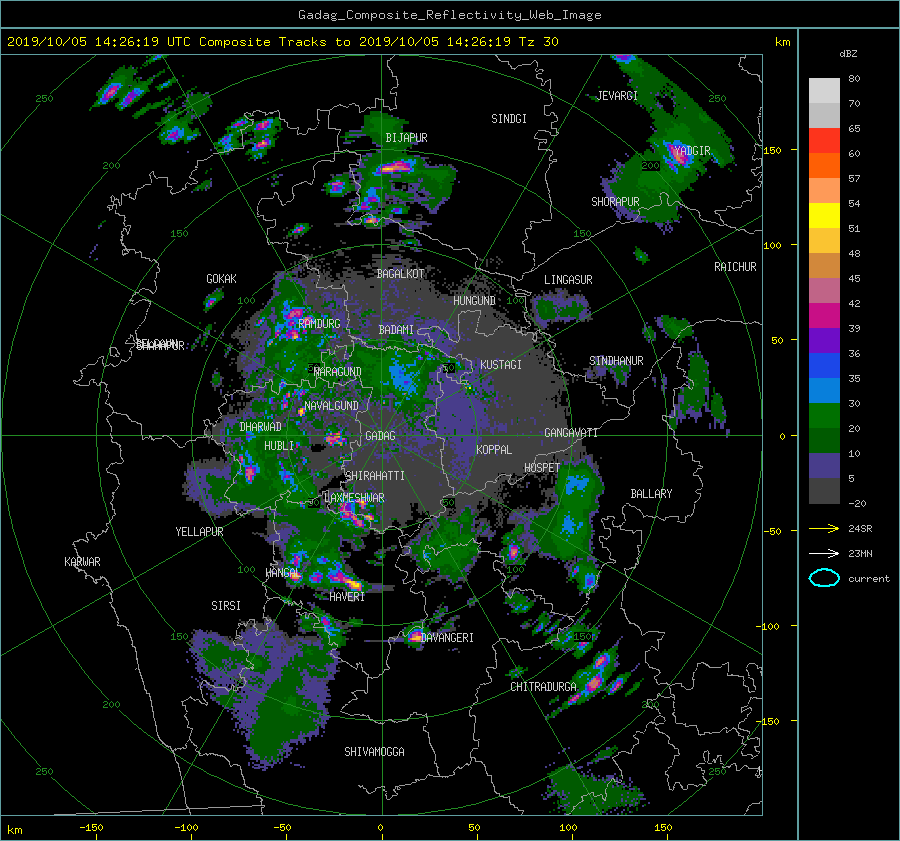Click the LAXMESHWAR city label
This screenshot has height=841, width=900.
pos(354,498)
